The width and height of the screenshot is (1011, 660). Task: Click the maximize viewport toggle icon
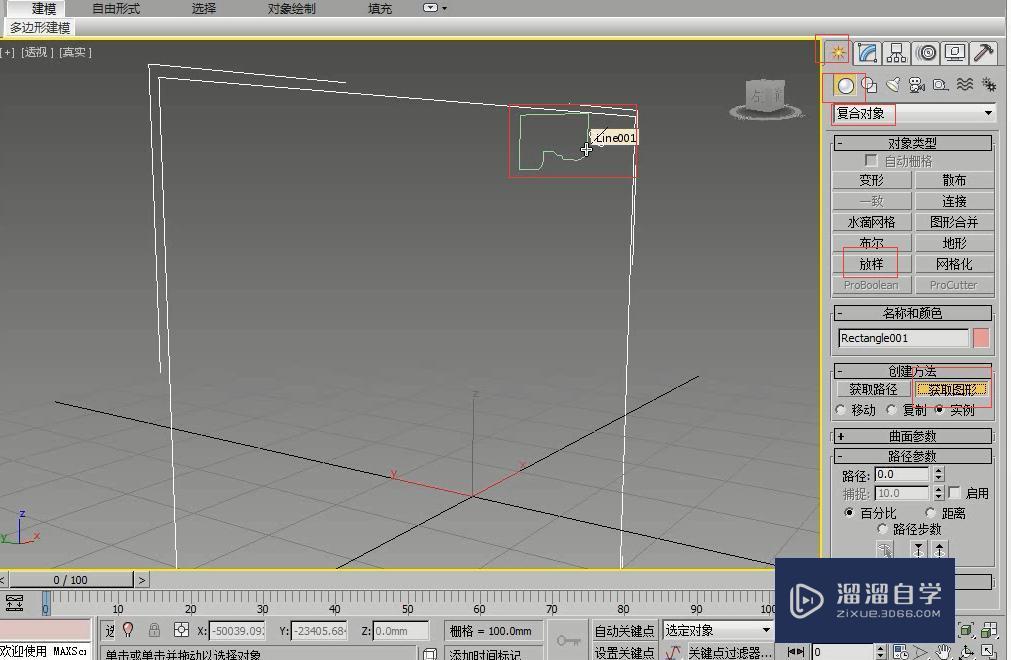988,652
